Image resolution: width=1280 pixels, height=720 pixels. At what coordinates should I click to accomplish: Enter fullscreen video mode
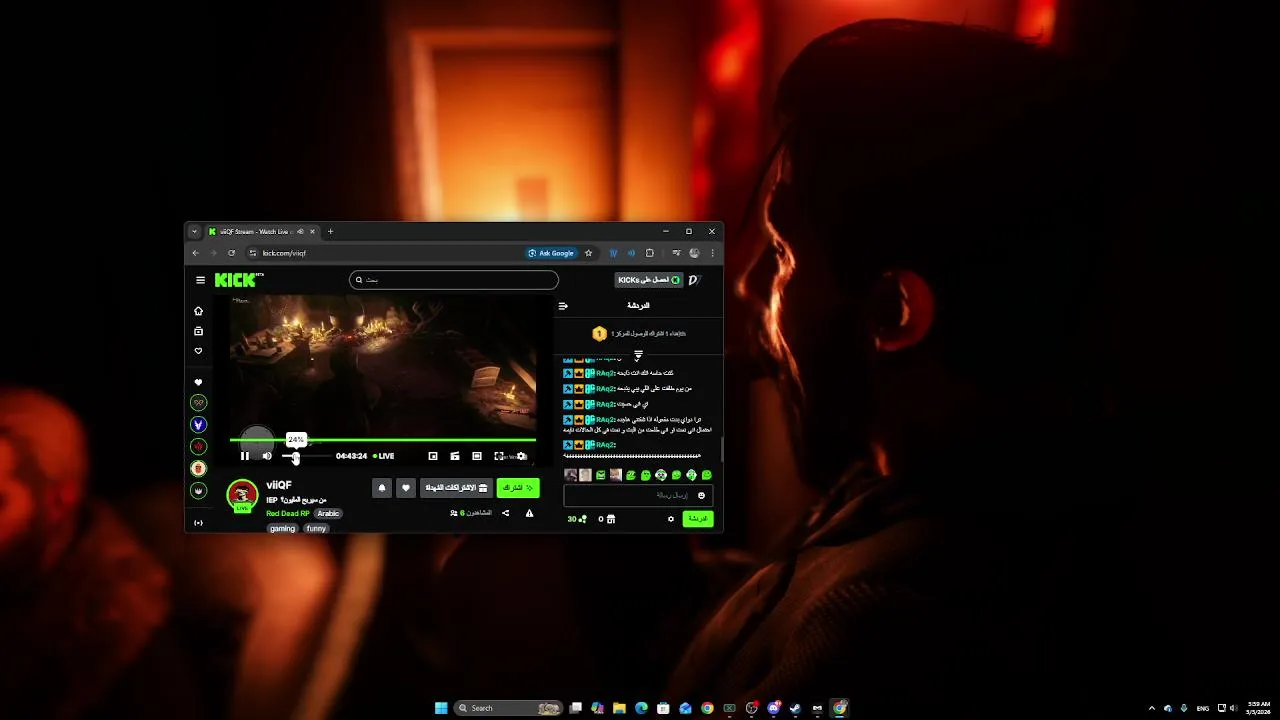[499, 456]
